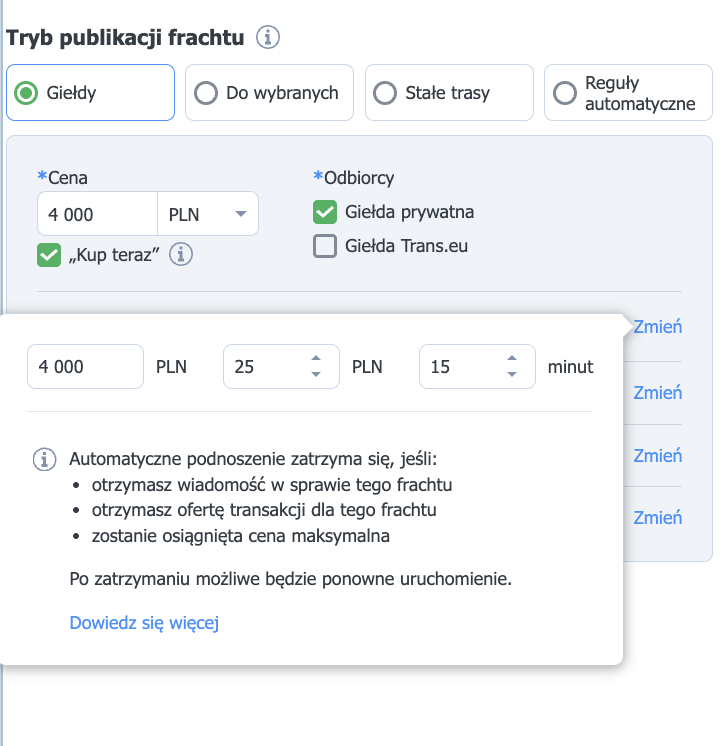724x746 pixels.
Task: Click "zostanie osiągnięta cena maksymalna" text
Action: click(241, 536)
